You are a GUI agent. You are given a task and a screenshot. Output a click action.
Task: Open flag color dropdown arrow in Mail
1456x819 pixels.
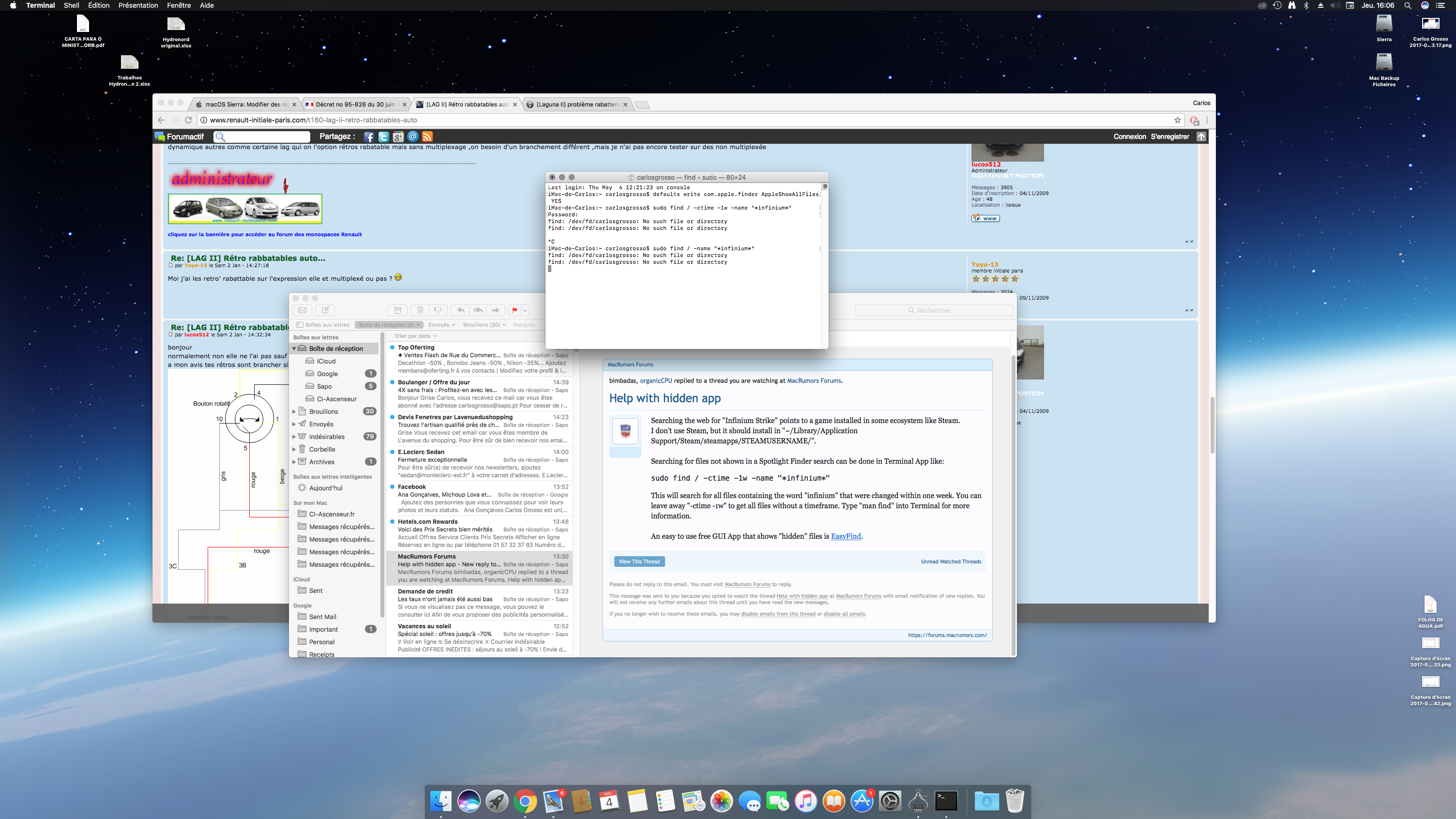click(x=525, y=310)
